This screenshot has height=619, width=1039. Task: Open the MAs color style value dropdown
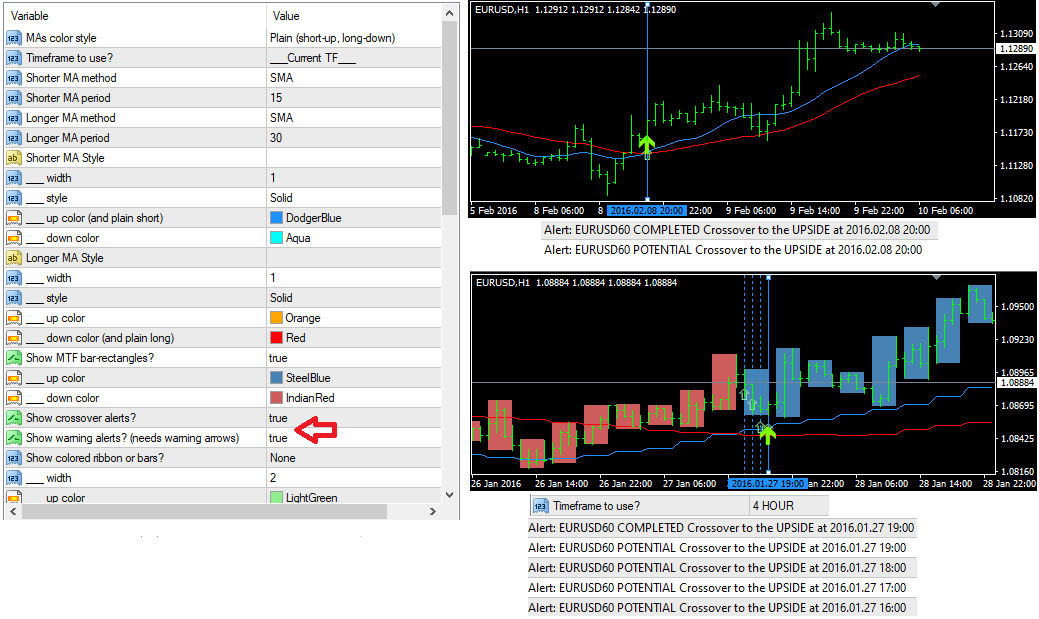coord(354,38)
